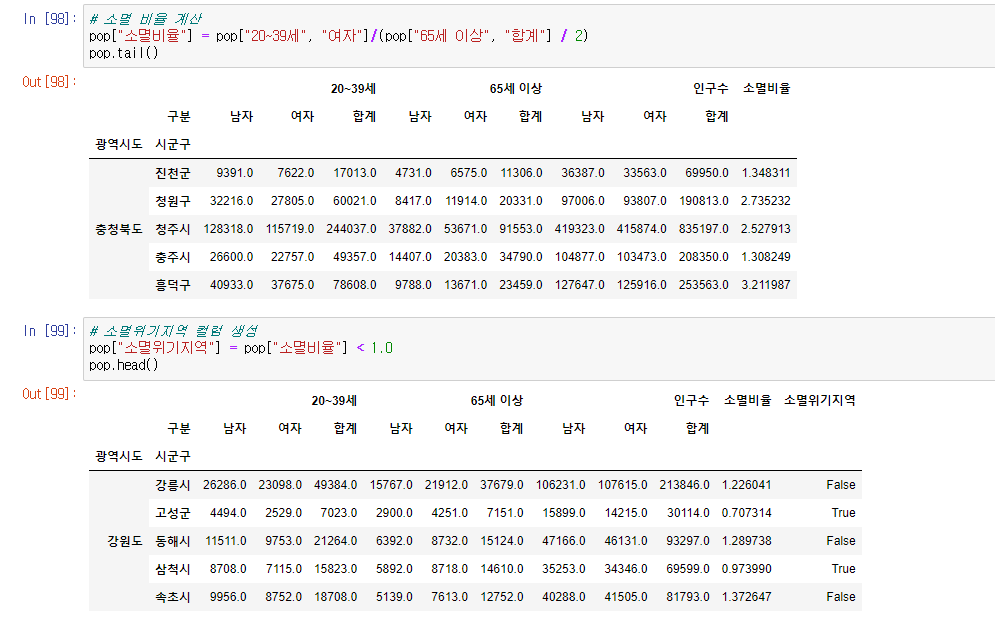The width and height of the screenshot is (995, 625).
Task: Click the pop.head() code line
Action: [x=124, y=365]
